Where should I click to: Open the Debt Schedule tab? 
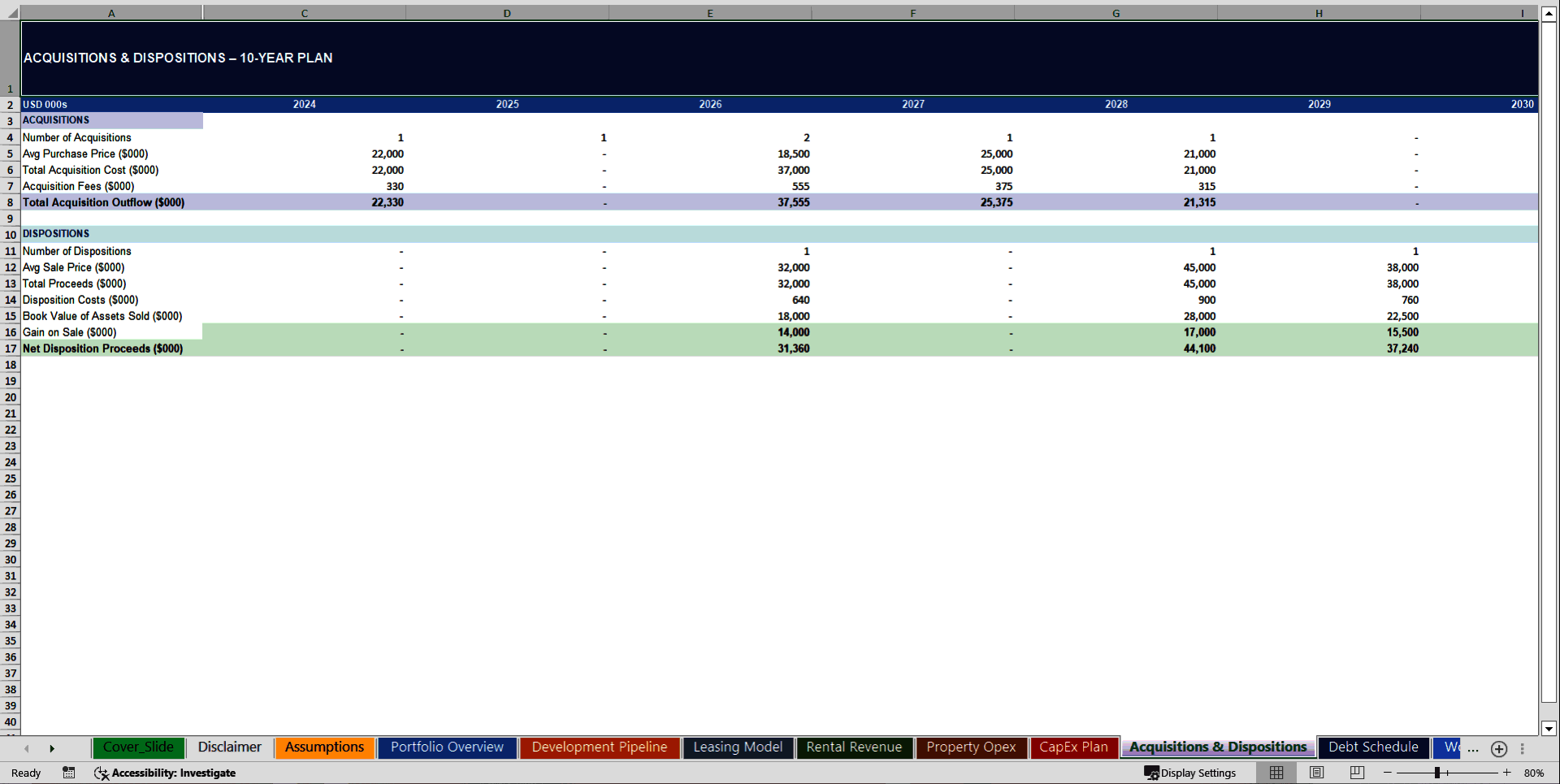coord(1372,747)
